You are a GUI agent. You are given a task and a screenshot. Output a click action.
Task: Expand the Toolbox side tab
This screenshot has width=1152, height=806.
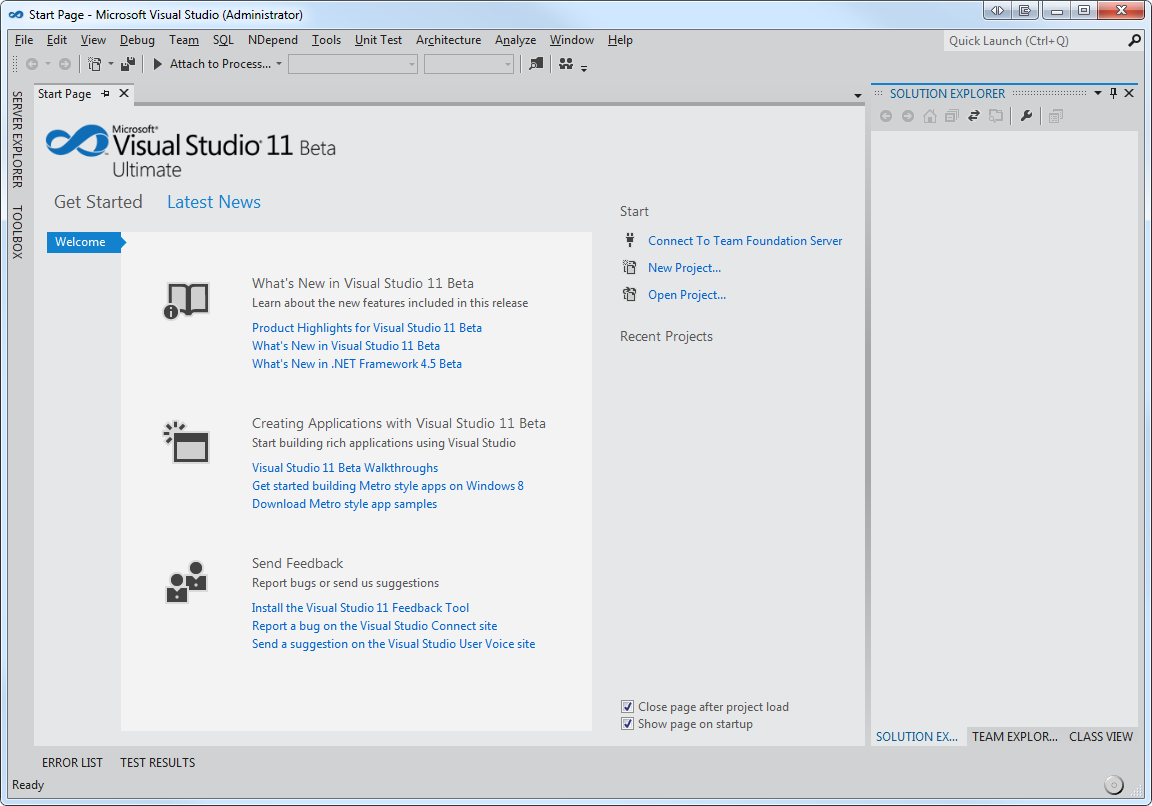[17, 232]
